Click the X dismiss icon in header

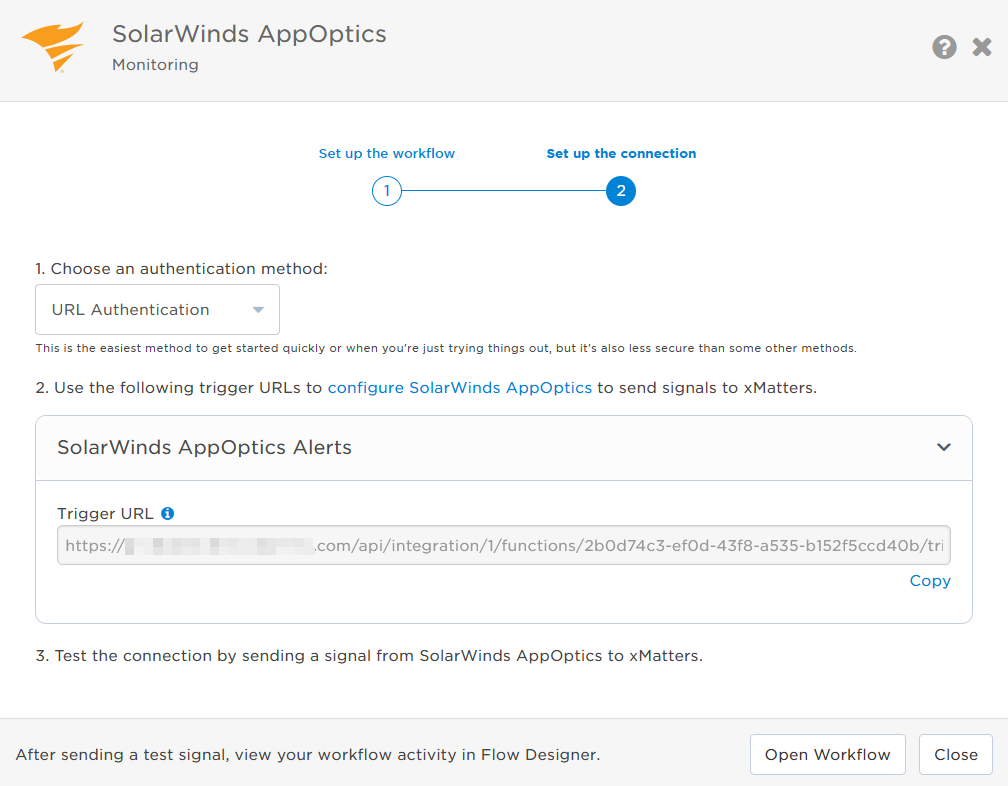point(982,46)
